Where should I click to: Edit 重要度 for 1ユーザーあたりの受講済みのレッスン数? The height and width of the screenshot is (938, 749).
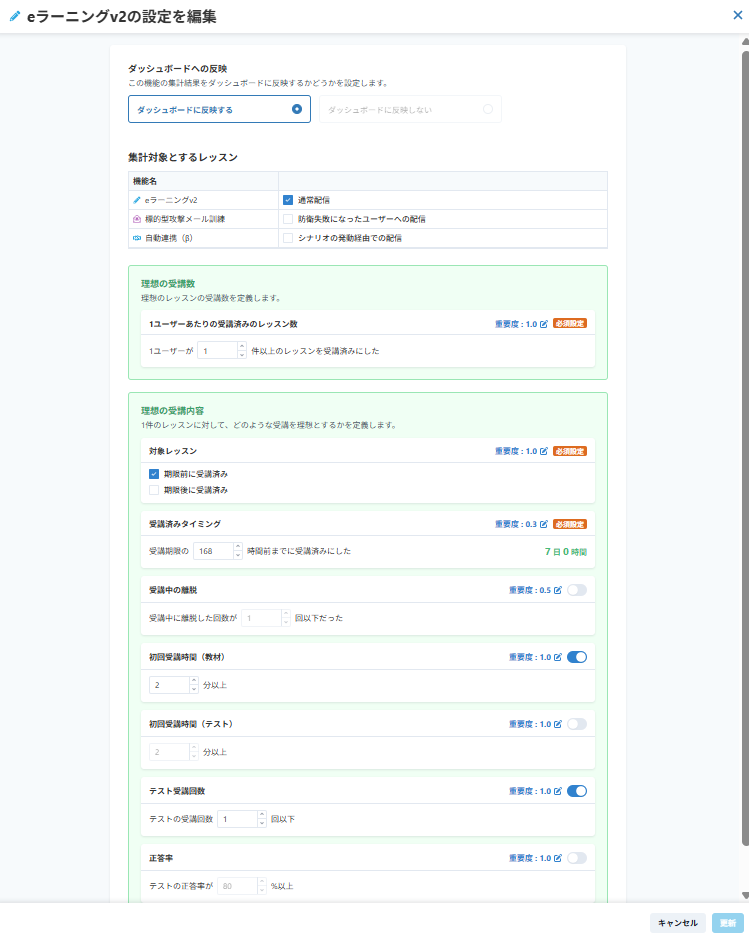click(544, 324)
